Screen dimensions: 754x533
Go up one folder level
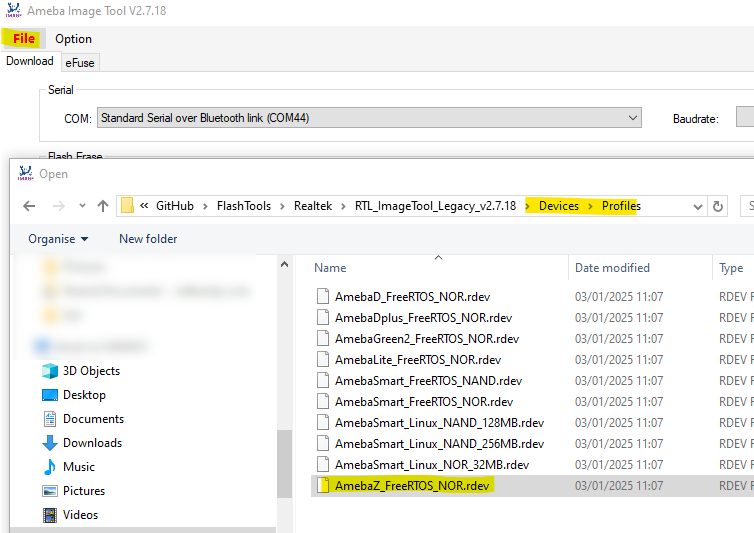pos(102,206)
